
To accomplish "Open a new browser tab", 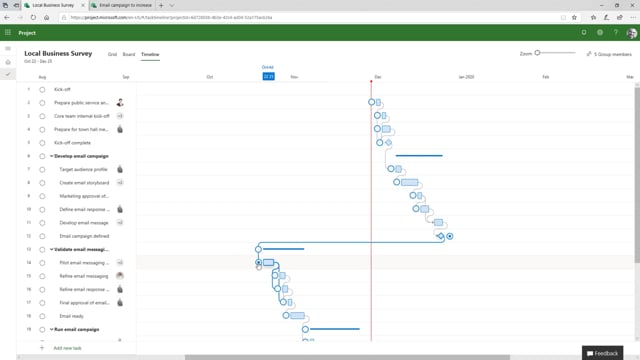I will 161,5.
